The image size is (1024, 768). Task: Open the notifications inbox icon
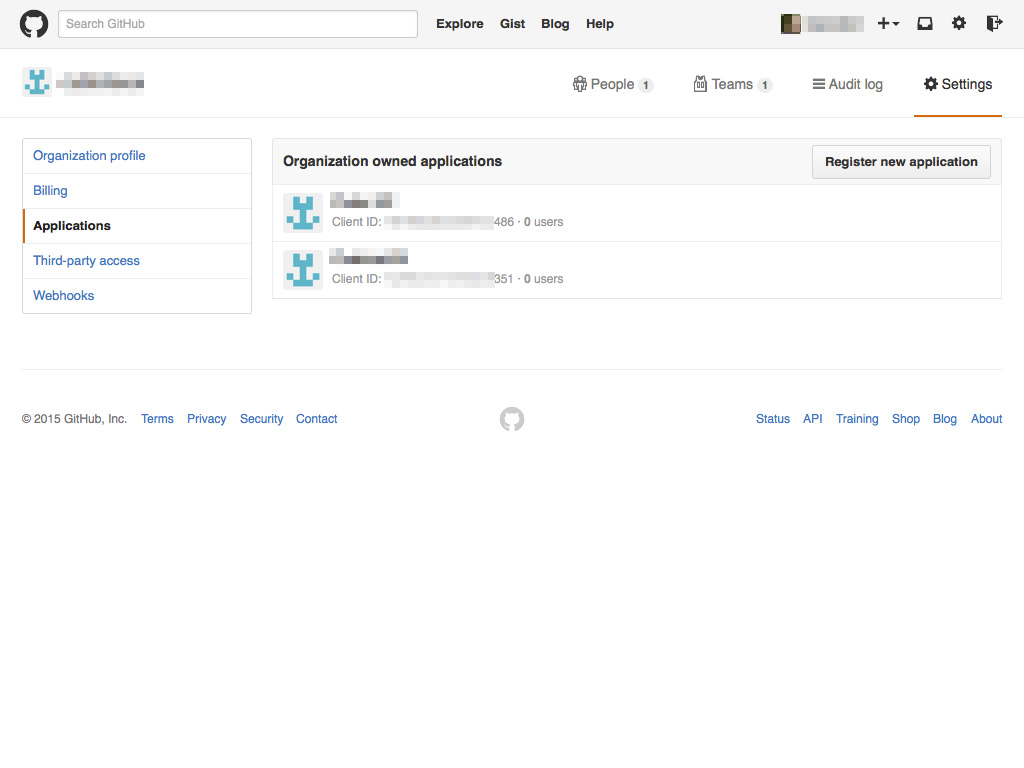pyautogui.click(x=924, y=23)
